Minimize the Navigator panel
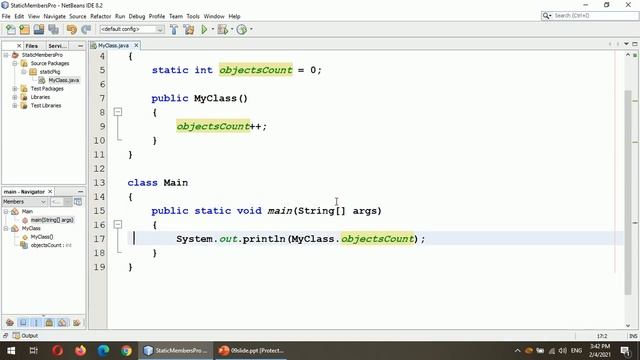 click(80, 191)
